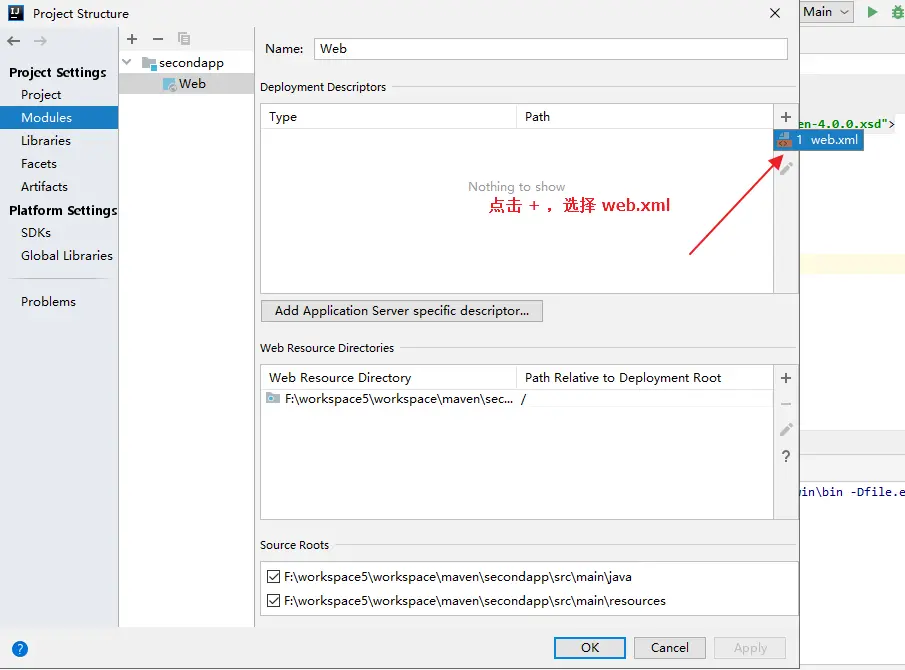Image resolution: width=905 pixels, height=670 pixels.
Task: Open the Project settings page
Action: (x=41, y=95)
